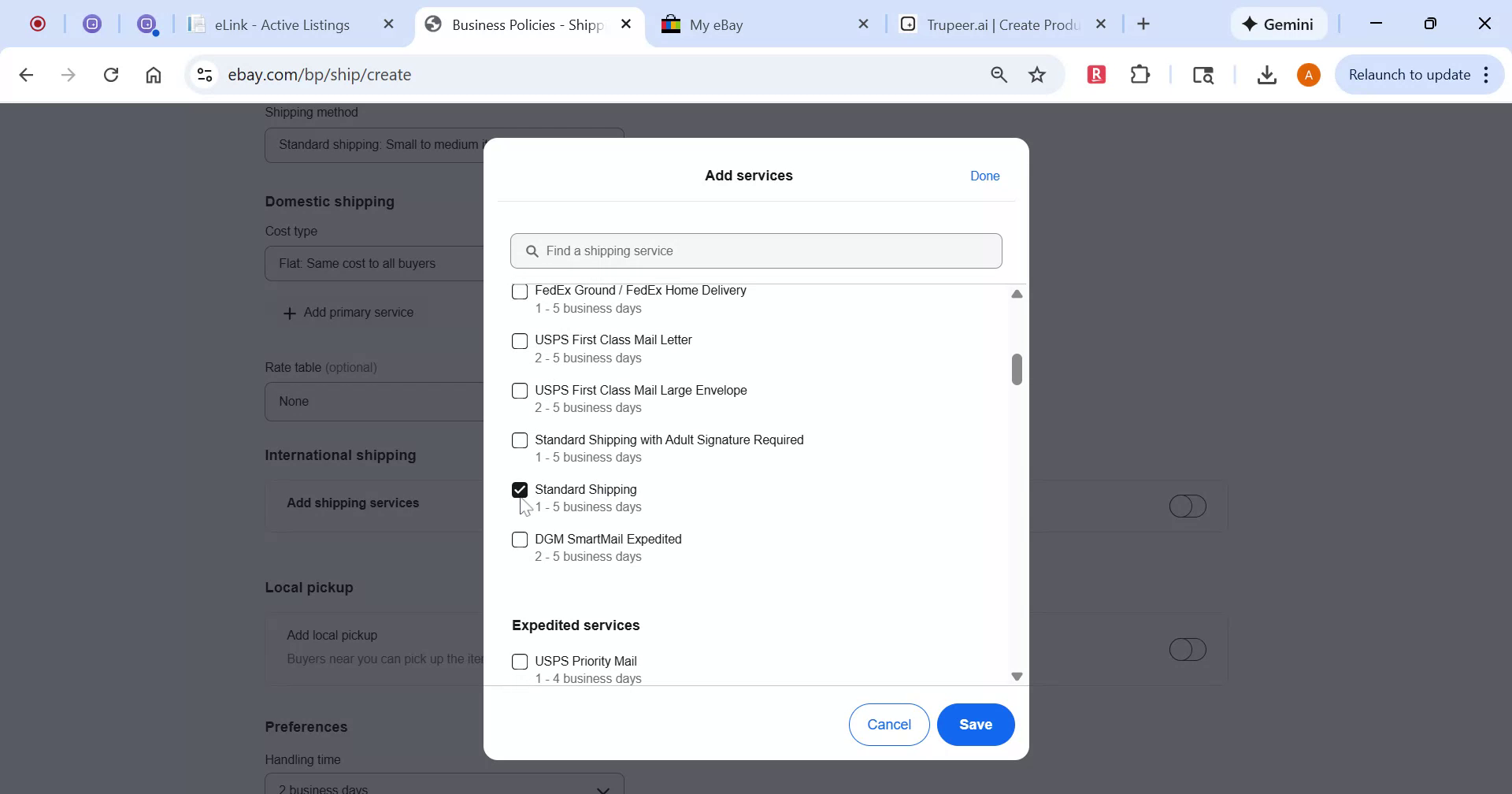Switch to the eLink Active Listings tab
This screenshot has width=1512, height=794.
click(281, 24)
